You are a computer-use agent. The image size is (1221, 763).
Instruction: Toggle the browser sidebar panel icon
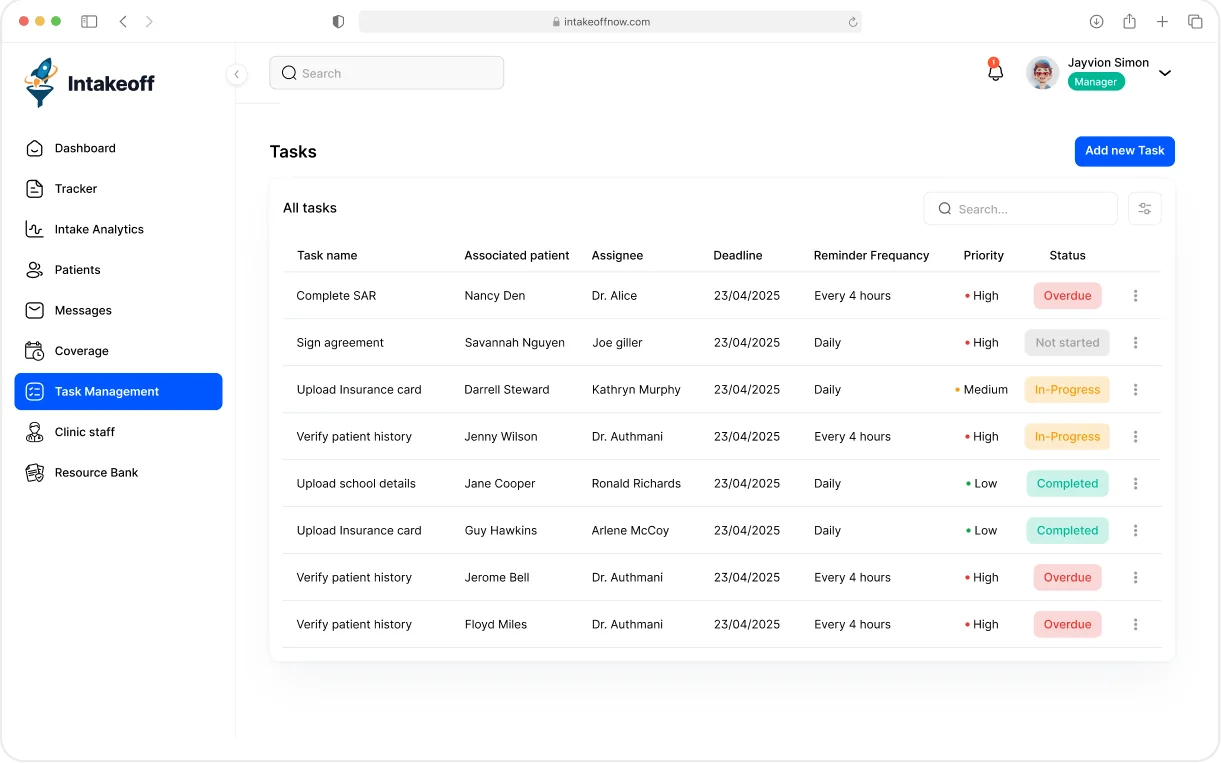(89, 21)
